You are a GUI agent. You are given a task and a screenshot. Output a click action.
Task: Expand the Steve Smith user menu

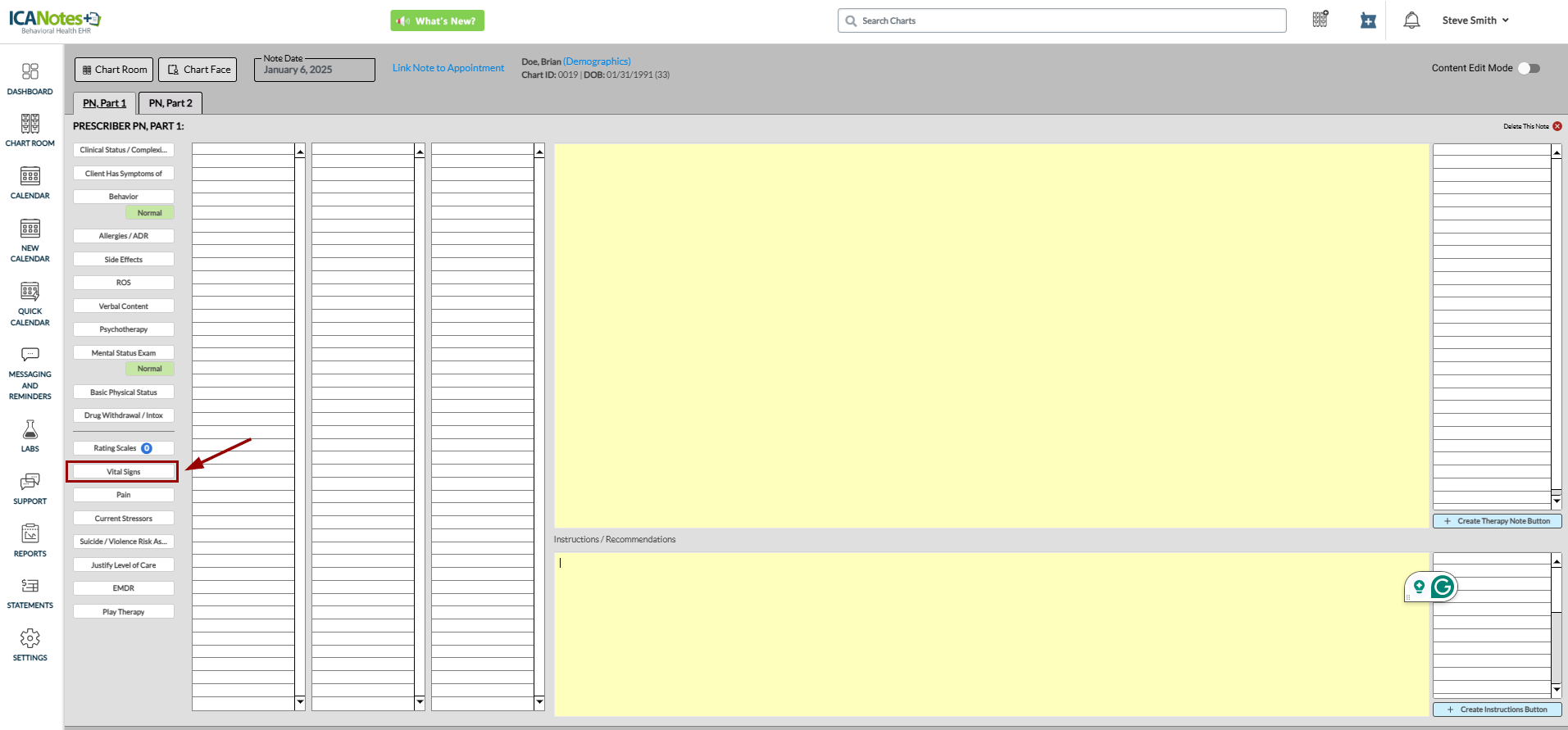click(x=1475, y=20)
